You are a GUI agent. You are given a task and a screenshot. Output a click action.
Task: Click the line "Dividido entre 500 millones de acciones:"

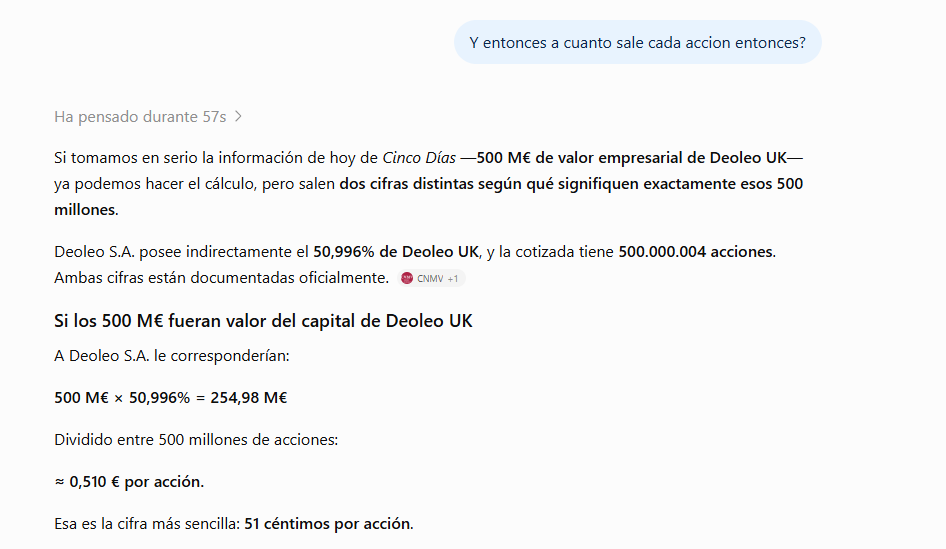196,440
